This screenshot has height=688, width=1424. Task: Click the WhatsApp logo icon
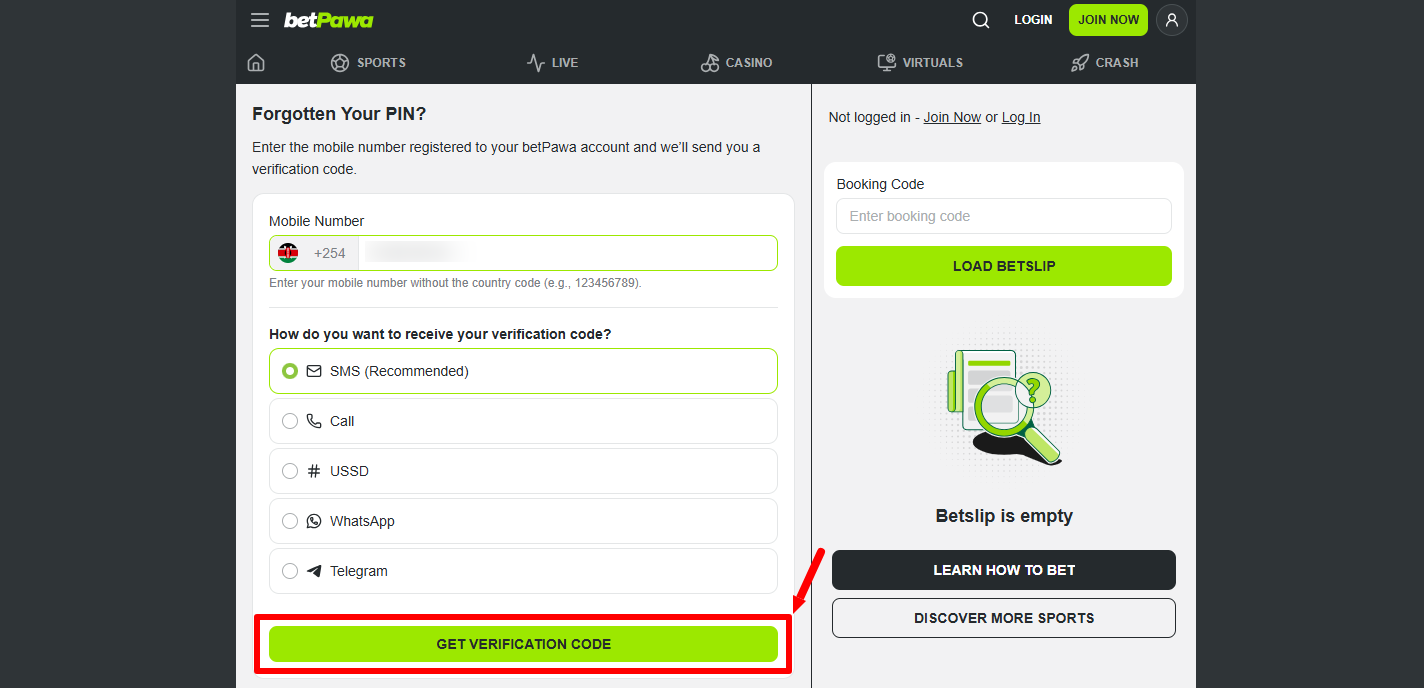click(x=314, y=521)
